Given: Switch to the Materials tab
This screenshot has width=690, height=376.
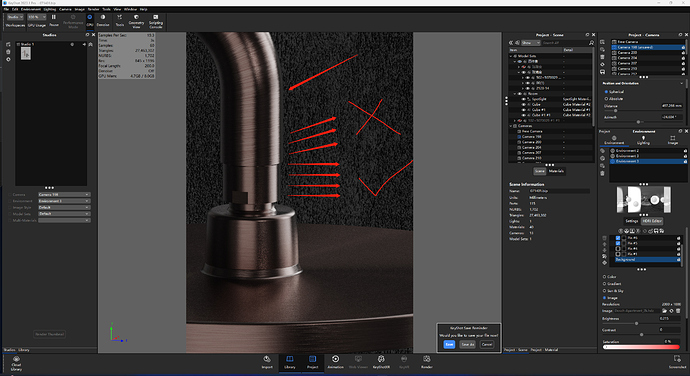Looking at the screenshot, I should click(556, 171).
